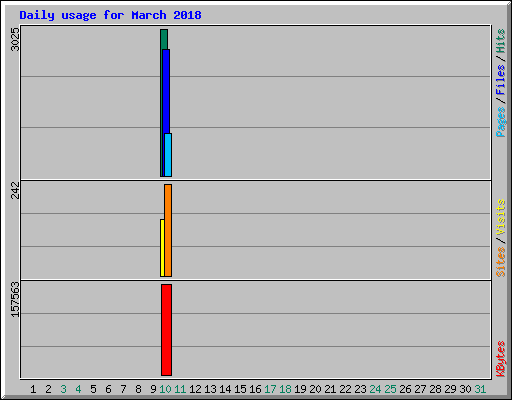Click the y-axis value 3025

pos(15,39)
